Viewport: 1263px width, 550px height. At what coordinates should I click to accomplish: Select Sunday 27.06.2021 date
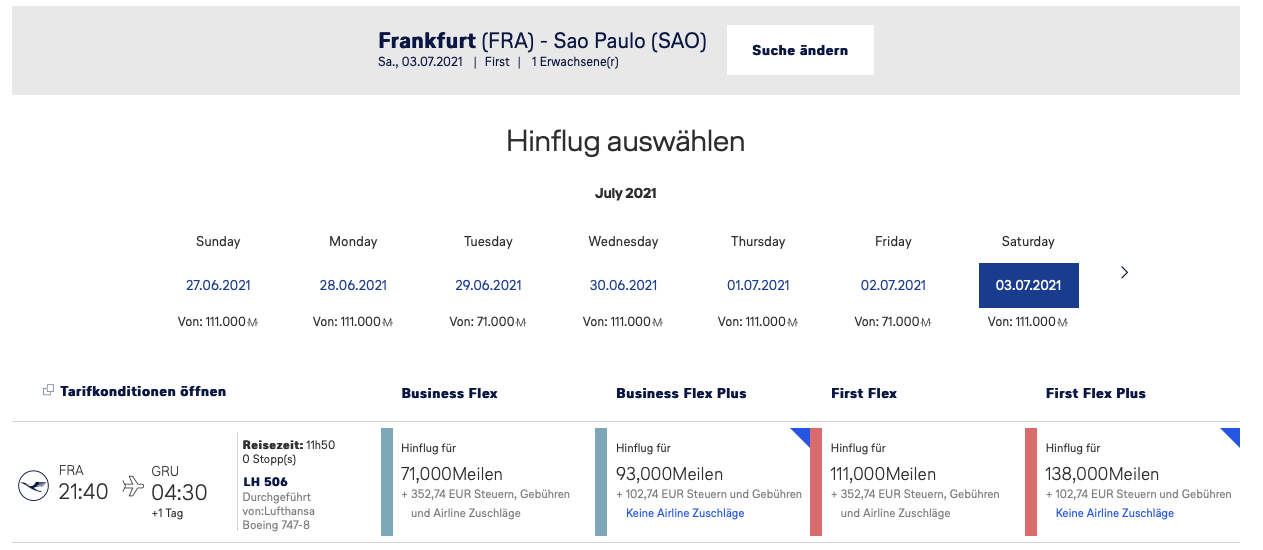[x=218, y=285]
